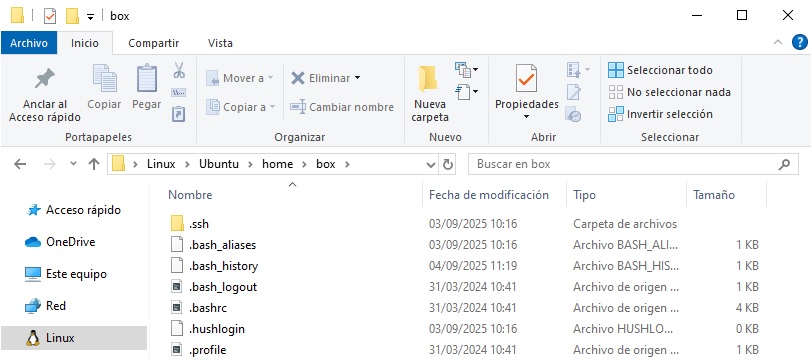The width and height of the screenshot is (812, 362).
Task: Click No seleccionar nada
Action: (x=669, y=92)
